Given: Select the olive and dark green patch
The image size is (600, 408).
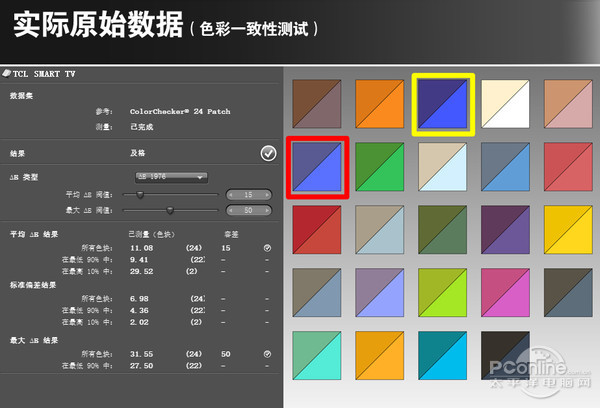Looking at the screenshot, I should coord(442,230).
